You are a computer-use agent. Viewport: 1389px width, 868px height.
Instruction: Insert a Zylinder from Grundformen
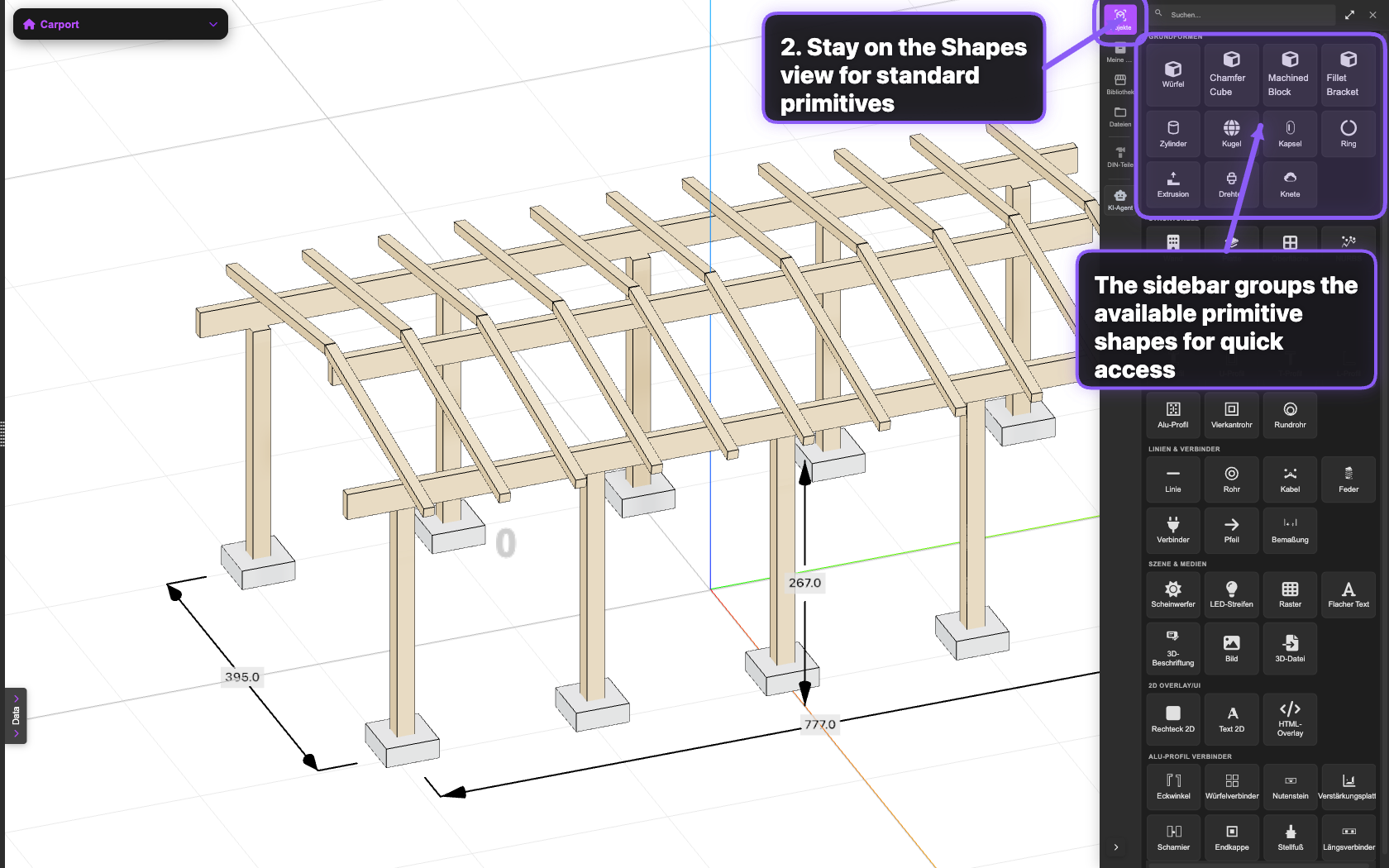click(1172, 133)
